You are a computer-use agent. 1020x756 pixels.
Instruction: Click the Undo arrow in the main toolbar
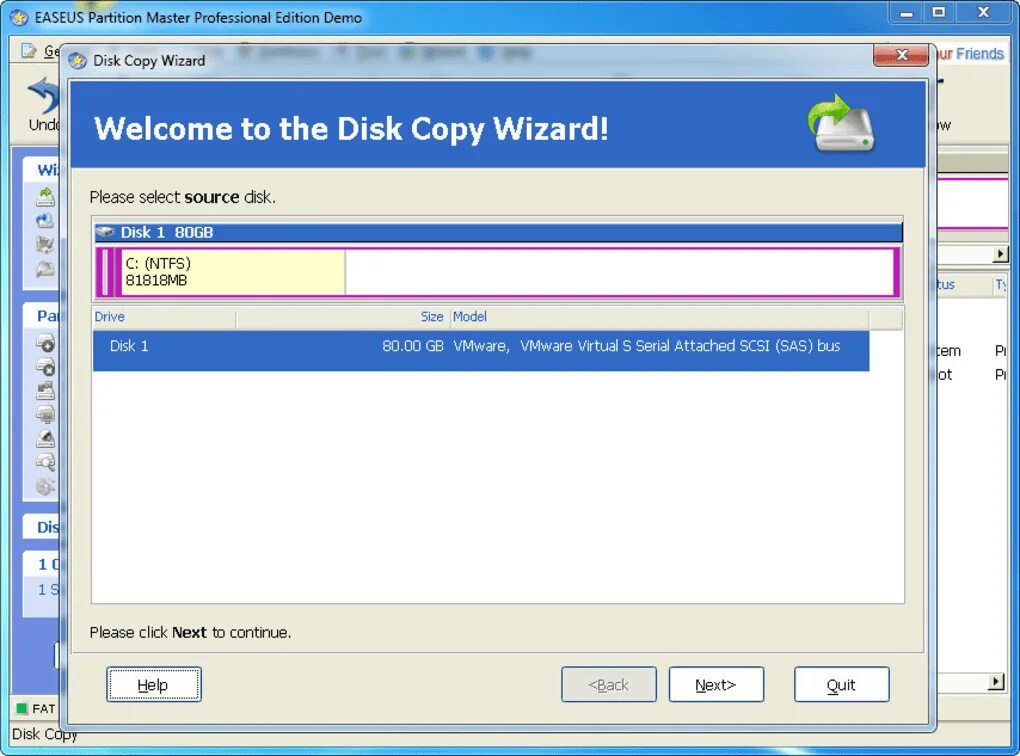(x=44, y=95)
